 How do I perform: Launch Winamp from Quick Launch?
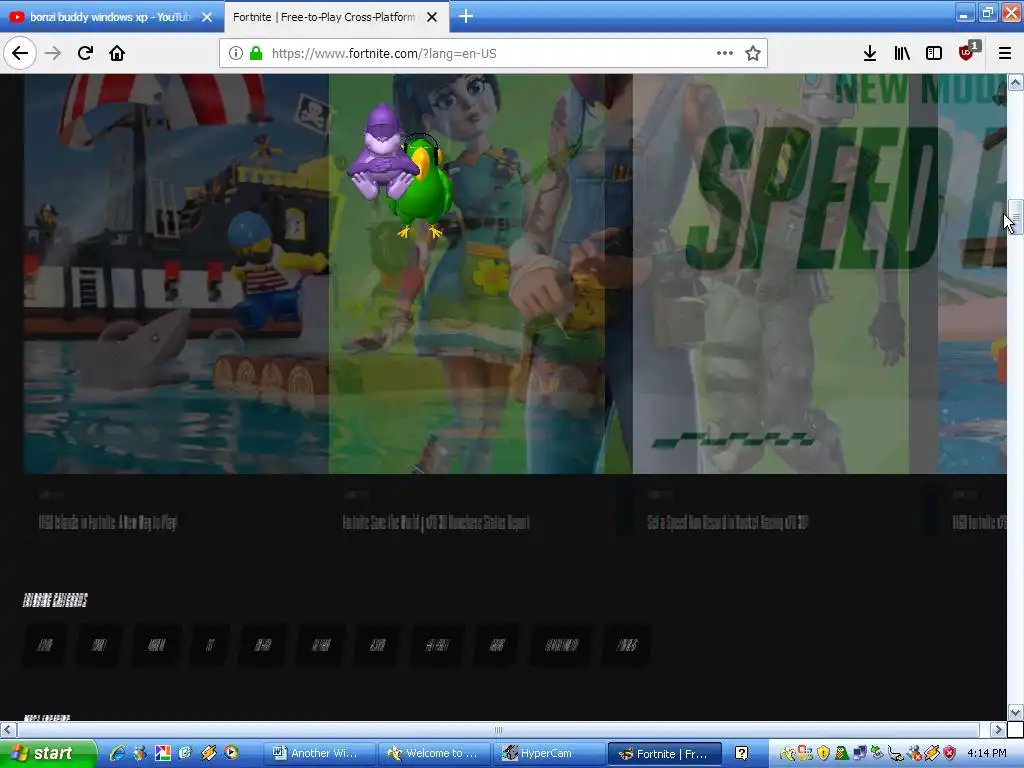pos(208,753)
